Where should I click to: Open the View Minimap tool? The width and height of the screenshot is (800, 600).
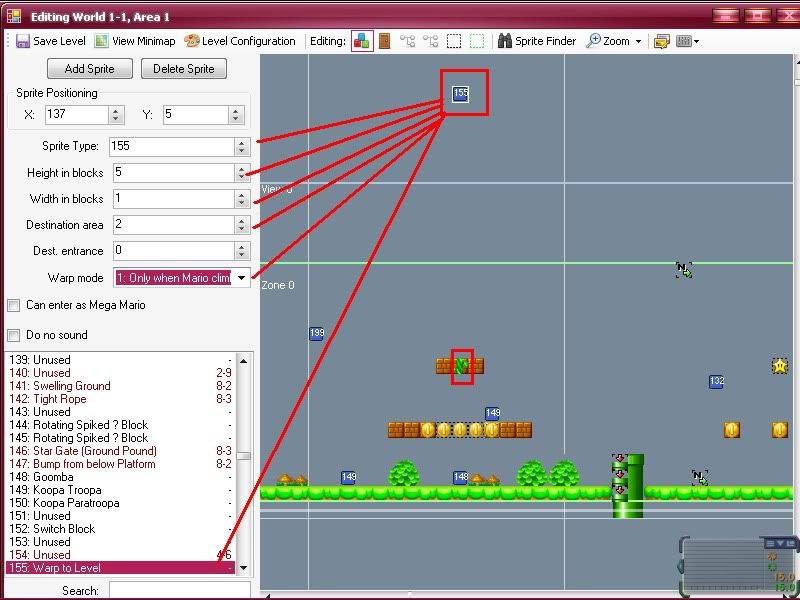click(135, 41)
